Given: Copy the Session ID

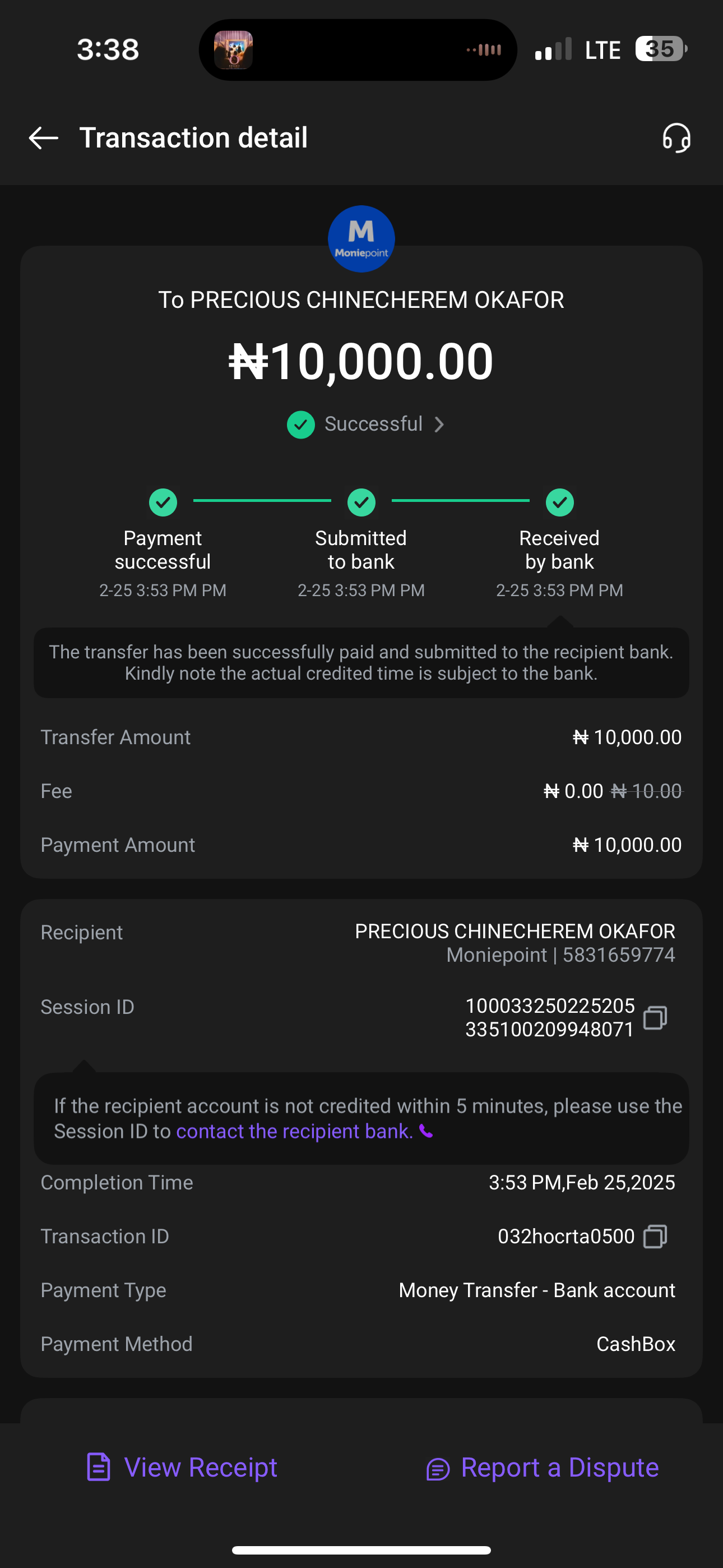Looking at the screenshot, I should 655,1018.
